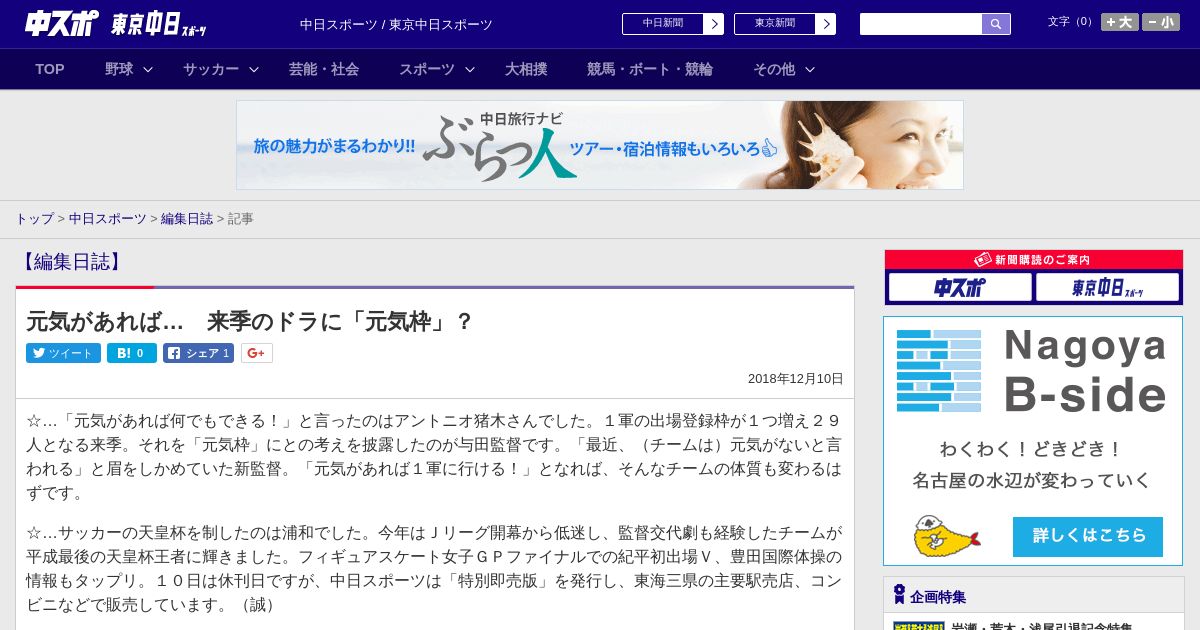Click the article headline 元気があれば…
Screen dimensions: 1200x630
pyautogui.click(x=249, y=322)
